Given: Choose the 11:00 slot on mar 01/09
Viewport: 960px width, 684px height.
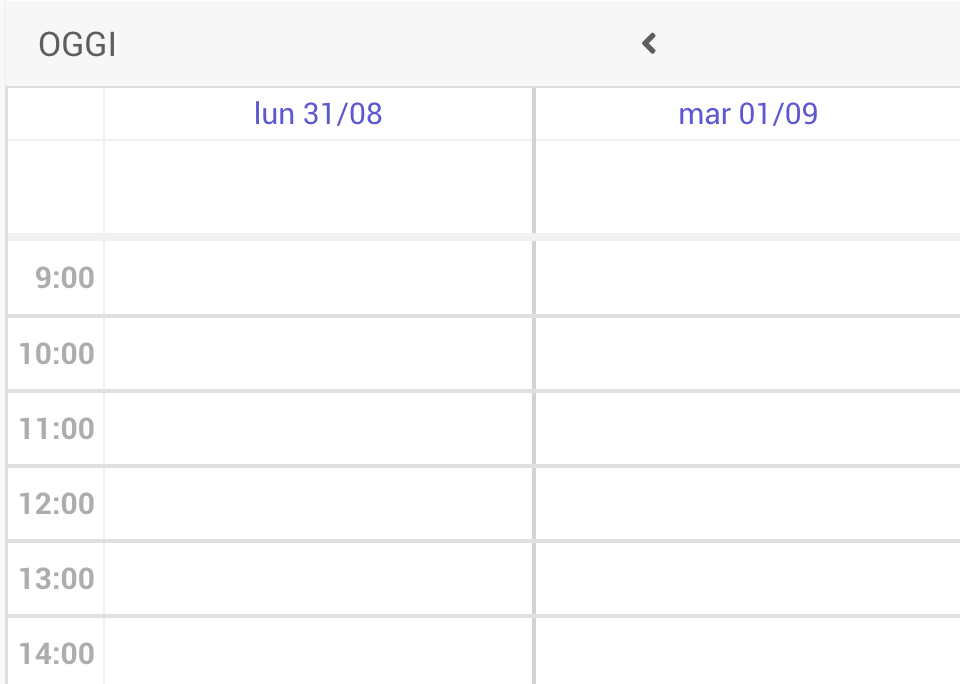Looking at the screenshot, I should coord(748,429).
